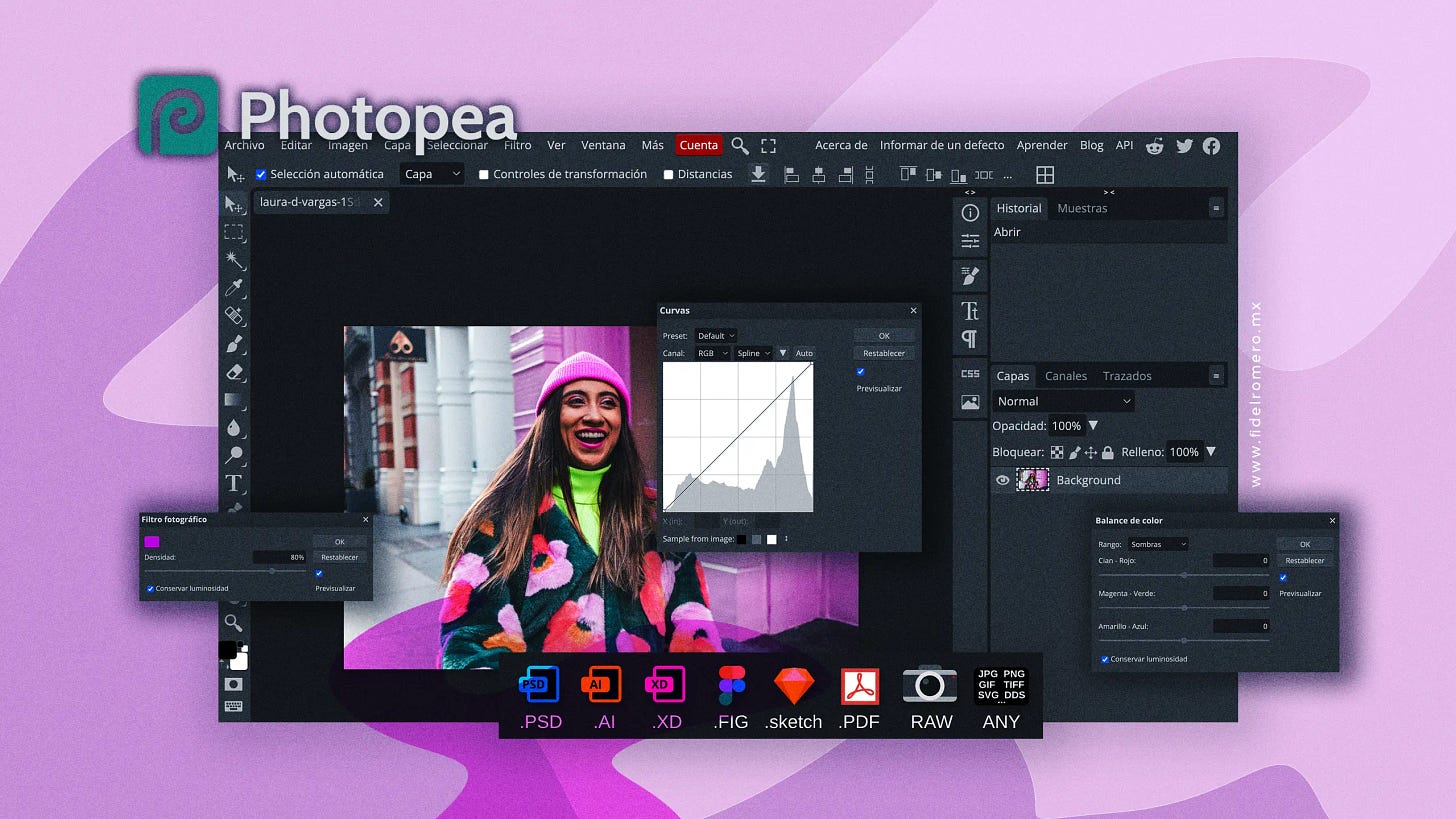Viewport: 1456px width, 819px height.
Task: Open the Character panel icon
Action: [970, 311]
